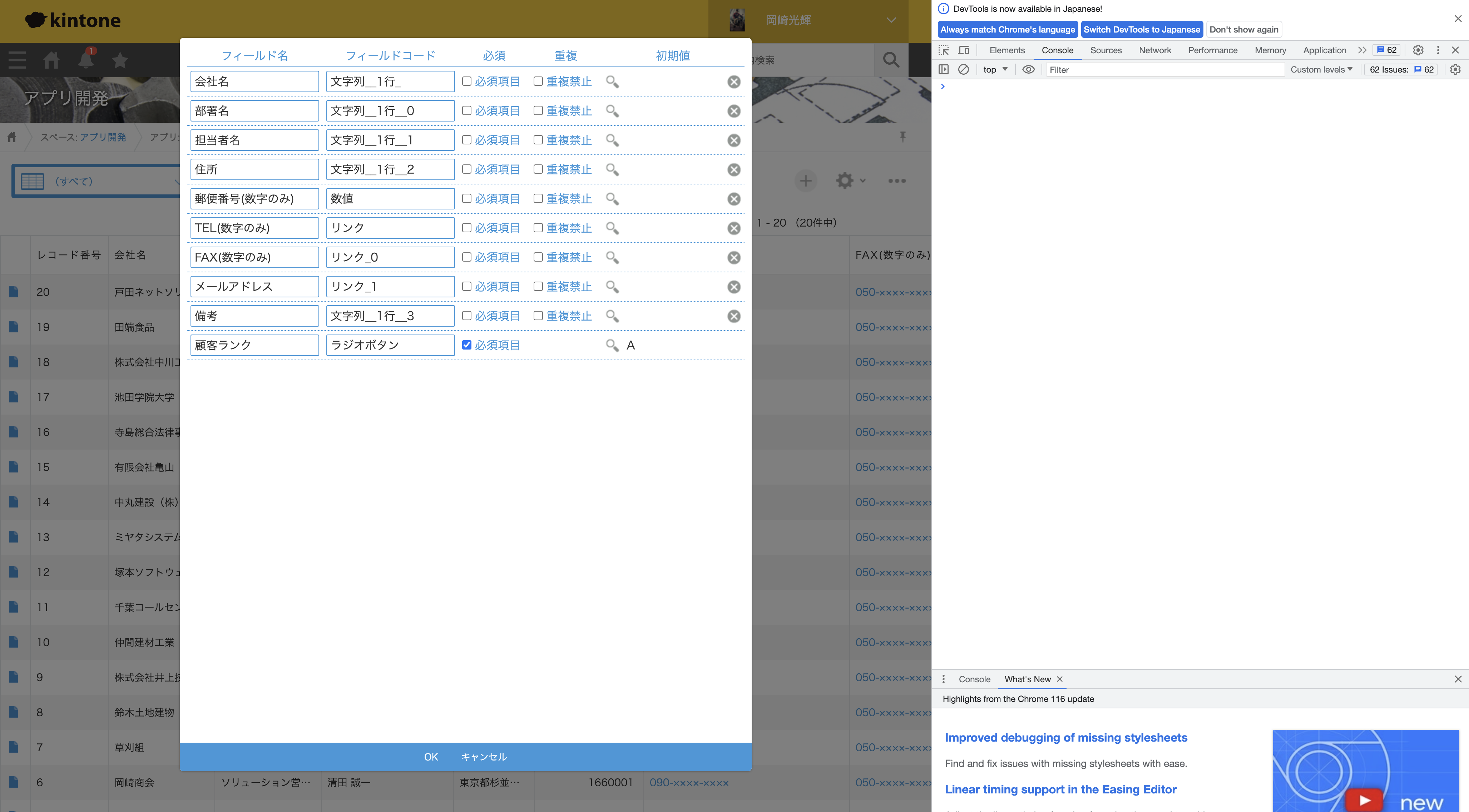Select the What's New tab

1028,679
